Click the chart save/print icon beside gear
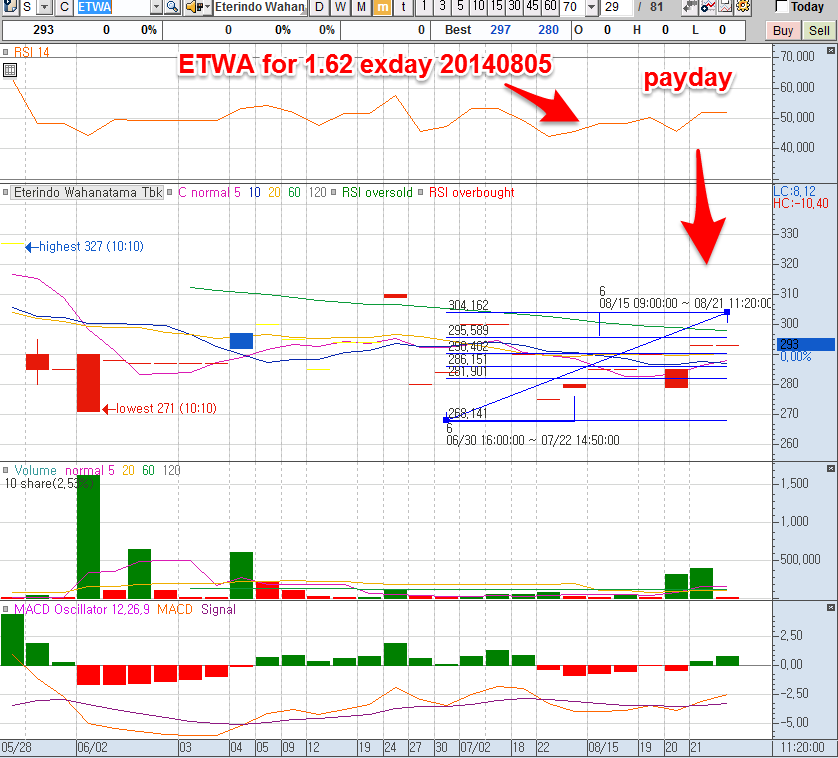838x758 pixels. point(725,7)
